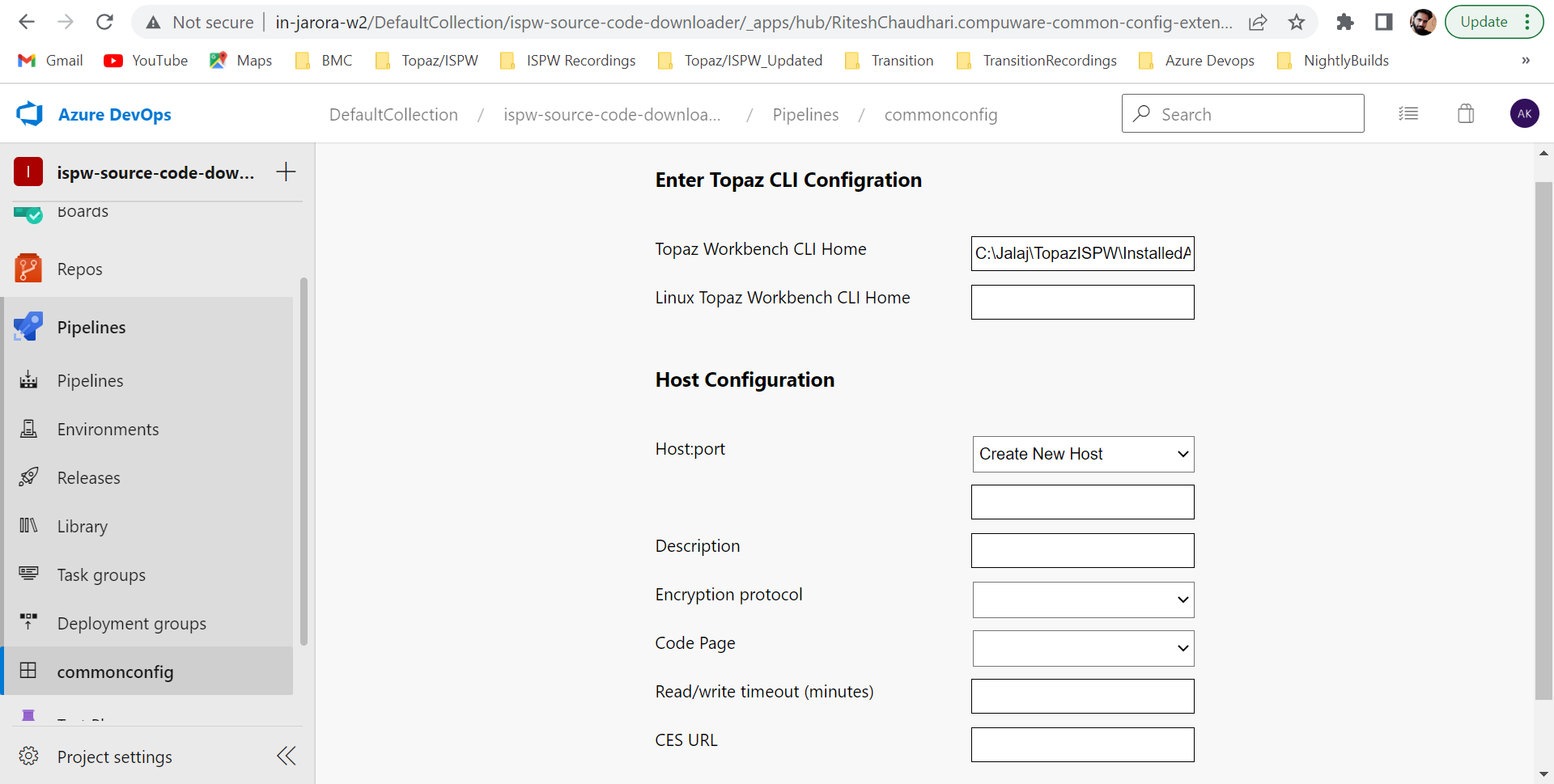Click the browser forward arrow
This screenshot has height=784, width=1554.
click(66, 22)
